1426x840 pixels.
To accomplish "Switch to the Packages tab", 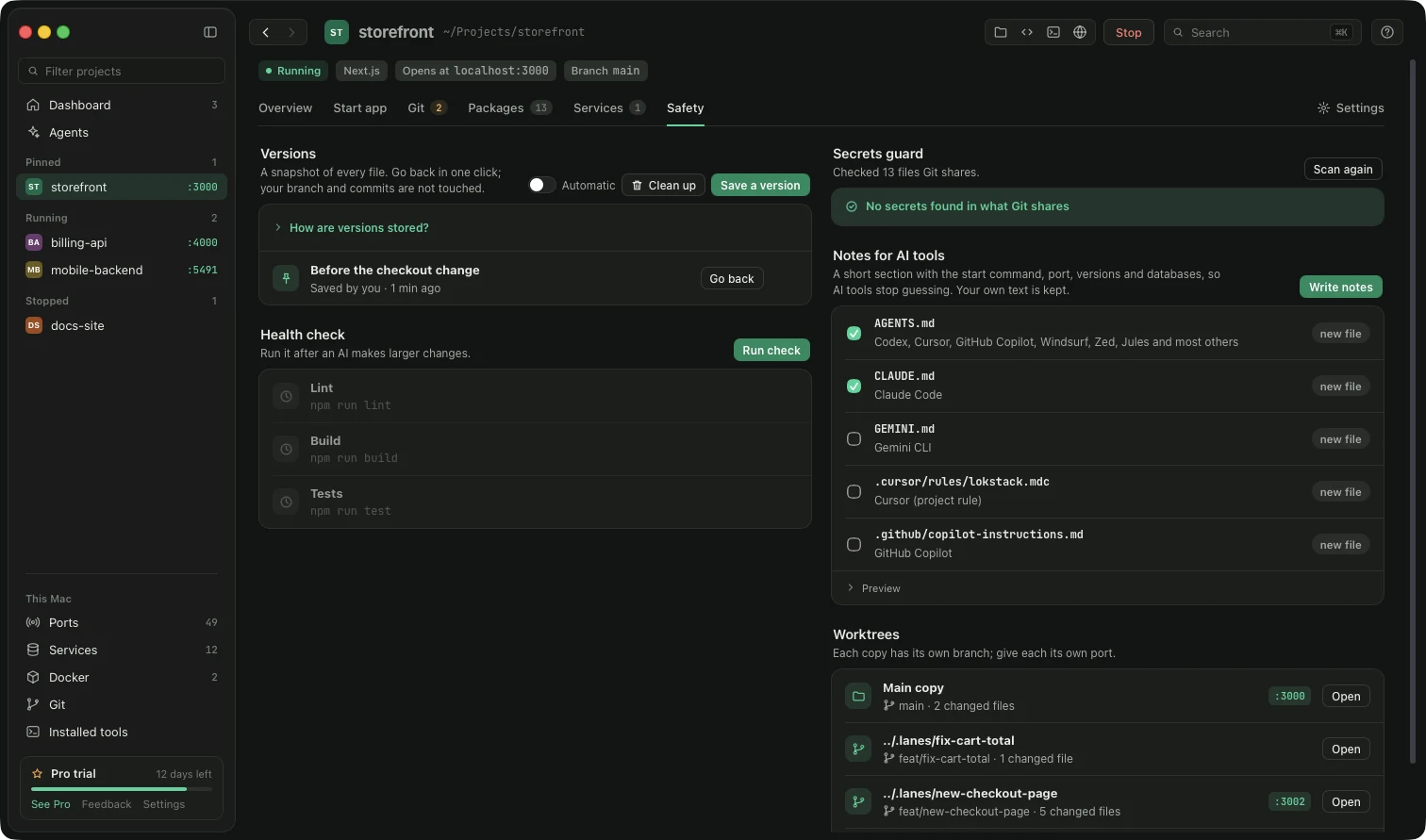I will [509, 108].
